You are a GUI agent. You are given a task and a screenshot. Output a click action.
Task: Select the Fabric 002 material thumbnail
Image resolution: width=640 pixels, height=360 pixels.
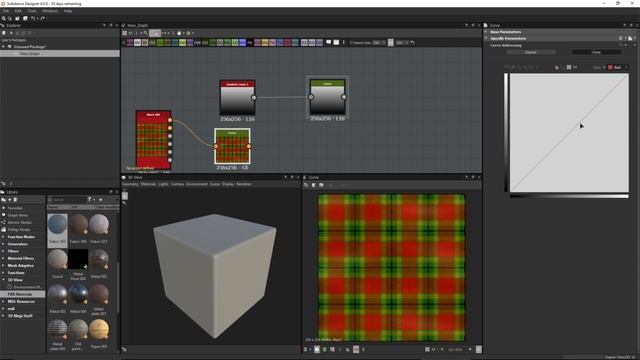click(x=58, y=229)
